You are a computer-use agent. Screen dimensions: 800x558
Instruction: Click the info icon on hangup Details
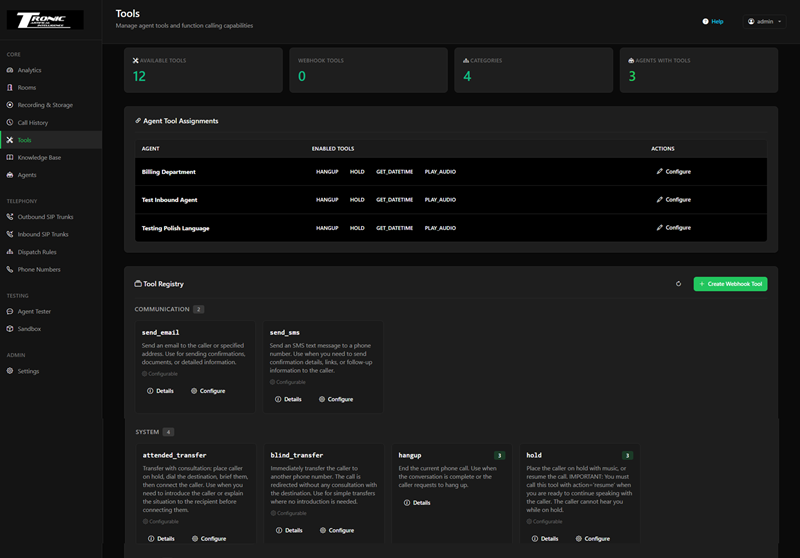[x=407, y=503]
